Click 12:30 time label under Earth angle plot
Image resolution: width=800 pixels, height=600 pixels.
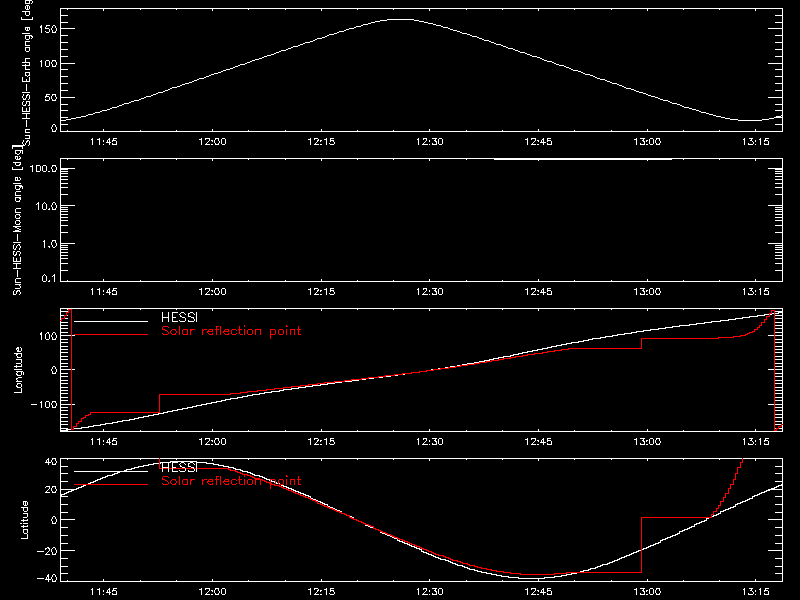[x=430, y=142]
